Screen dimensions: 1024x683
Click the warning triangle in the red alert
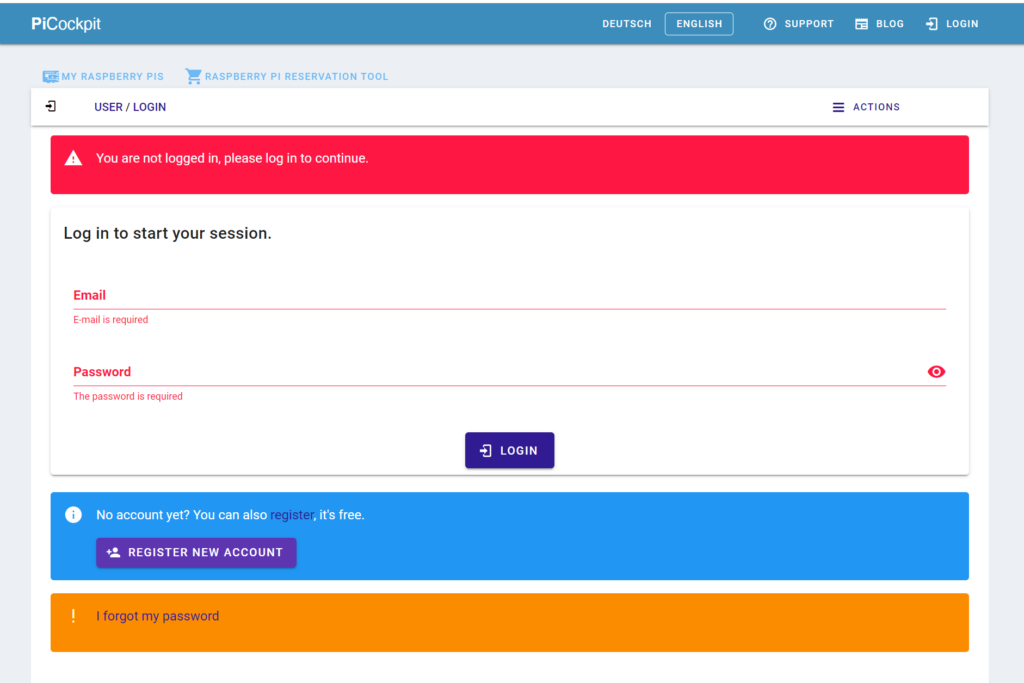click(73, 158)
